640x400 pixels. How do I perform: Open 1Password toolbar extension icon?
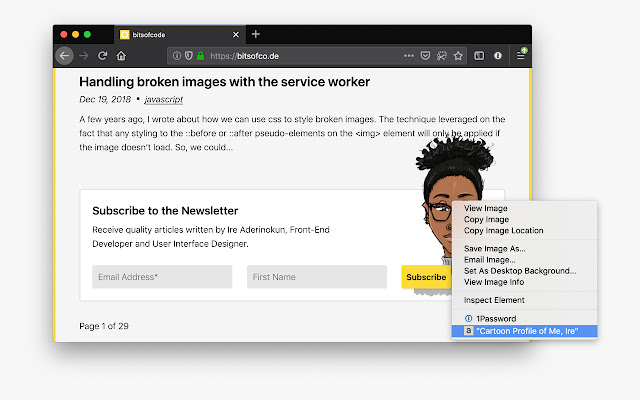498,56
